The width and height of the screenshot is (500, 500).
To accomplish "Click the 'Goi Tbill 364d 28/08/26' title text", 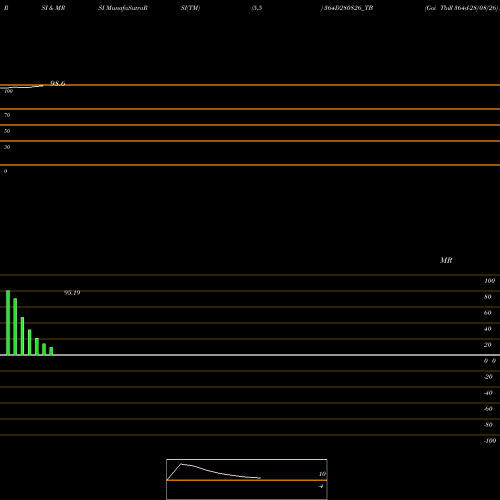I will [x=462, y=8].
